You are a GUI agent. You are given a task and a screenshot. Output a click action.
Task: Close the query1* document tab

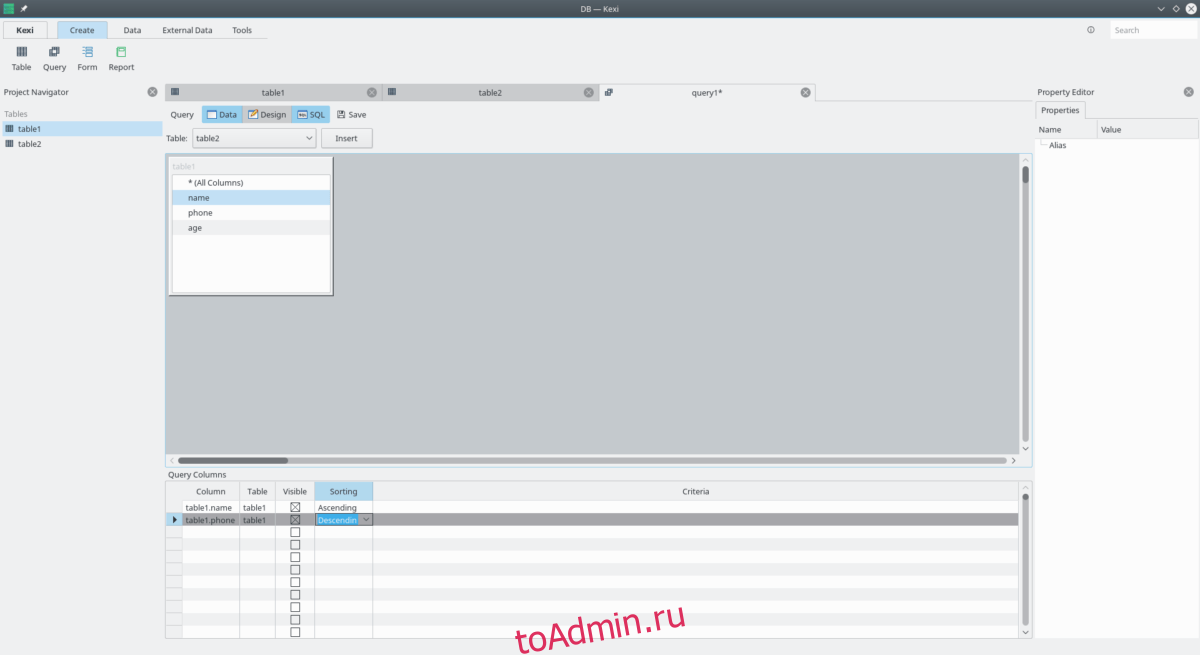[x=805, y=92]
